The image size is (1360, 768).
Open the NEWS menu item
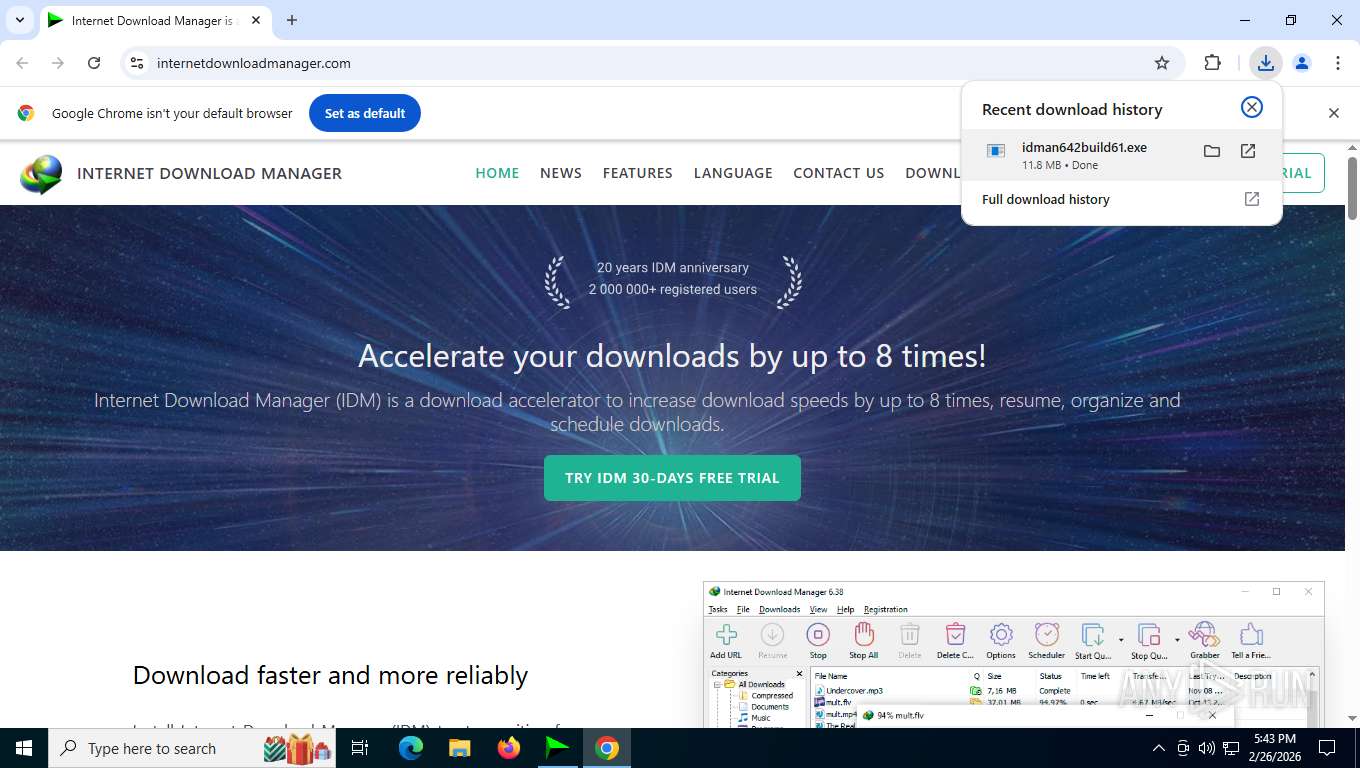561,173
